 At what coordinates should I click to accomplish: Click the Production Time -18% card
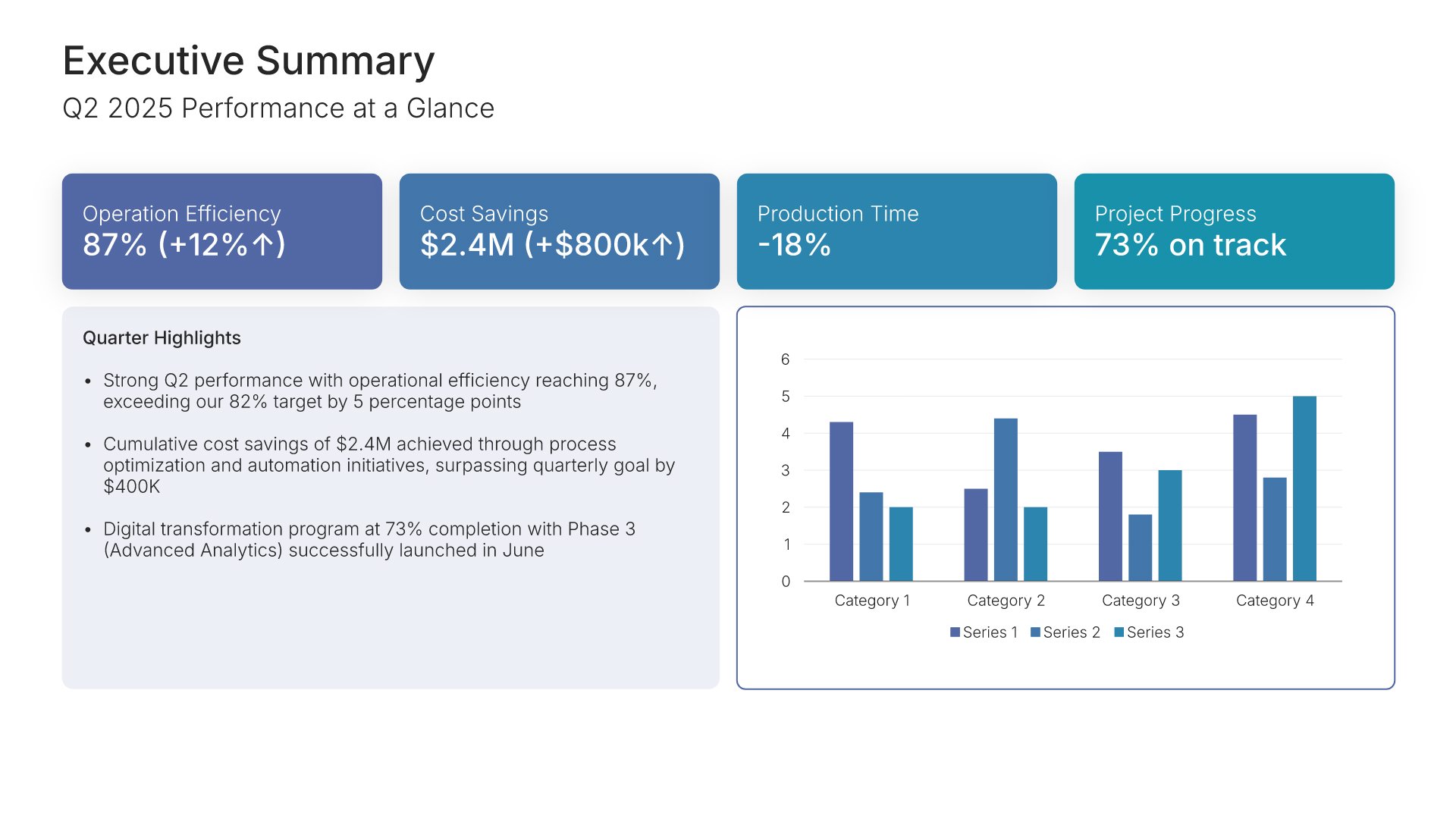coord(896,231)
